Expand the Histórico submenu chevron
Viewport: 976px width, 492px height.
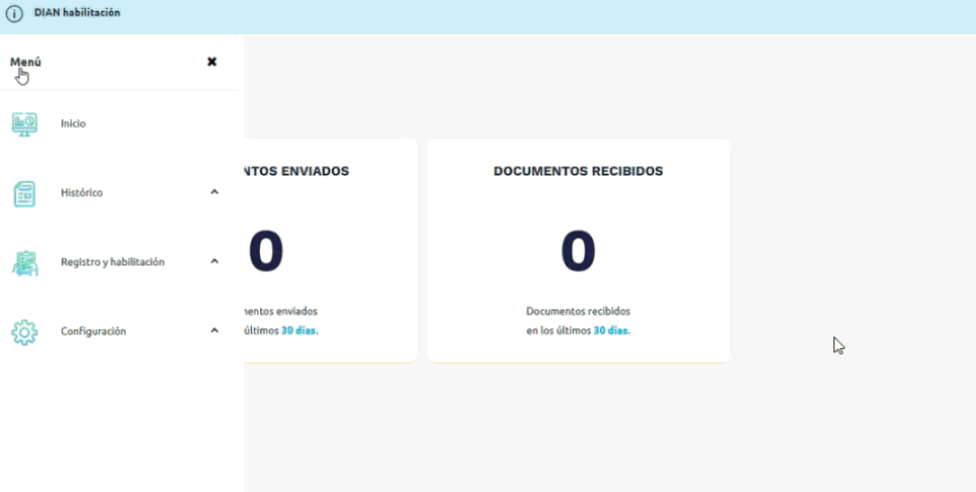214,192
